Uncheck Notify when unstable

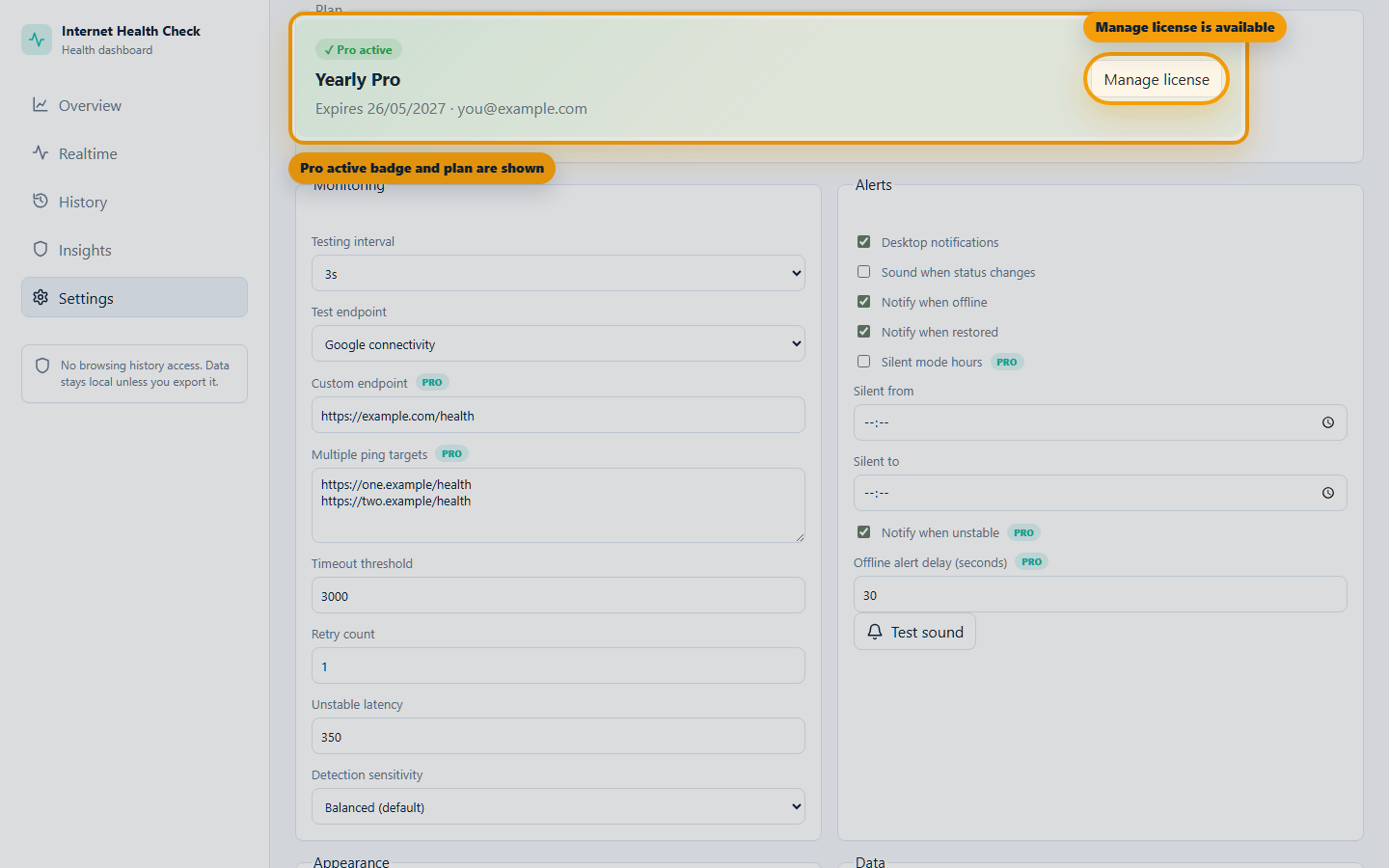[864, 532]
